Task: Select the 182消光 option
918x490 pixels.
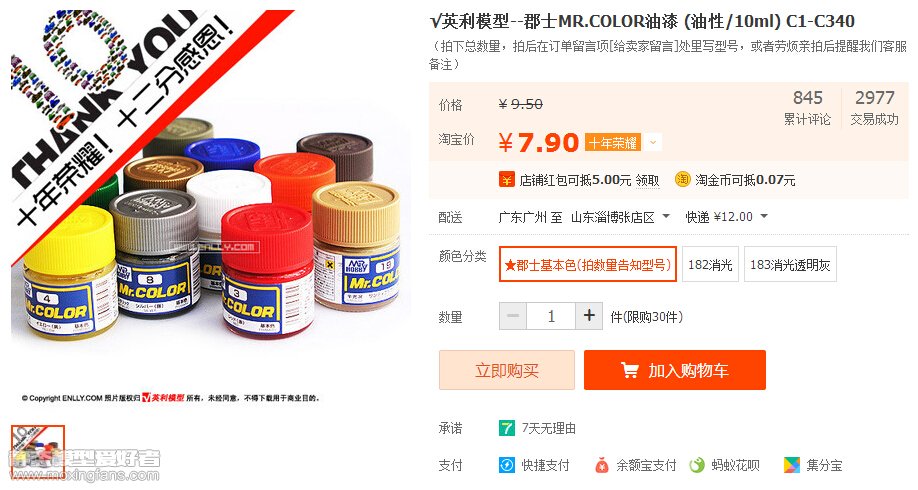Action: point(710,265)
